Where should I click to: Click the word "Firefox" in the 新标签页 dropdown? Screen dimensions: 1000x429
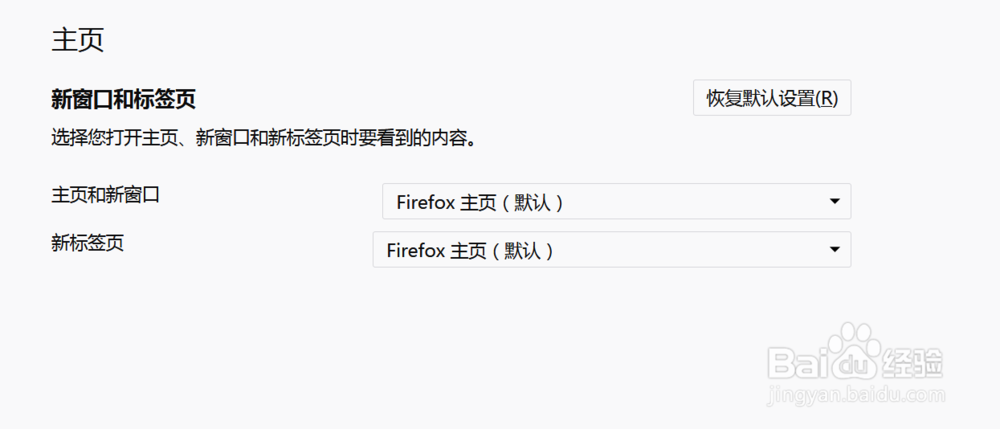[x=415, y=250]
